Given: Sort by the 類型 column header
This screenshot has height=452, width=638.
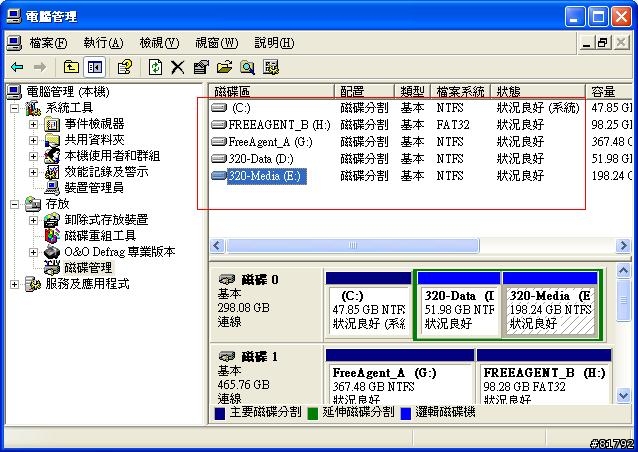Looking at the screenshot, I should tap(412, 91).
